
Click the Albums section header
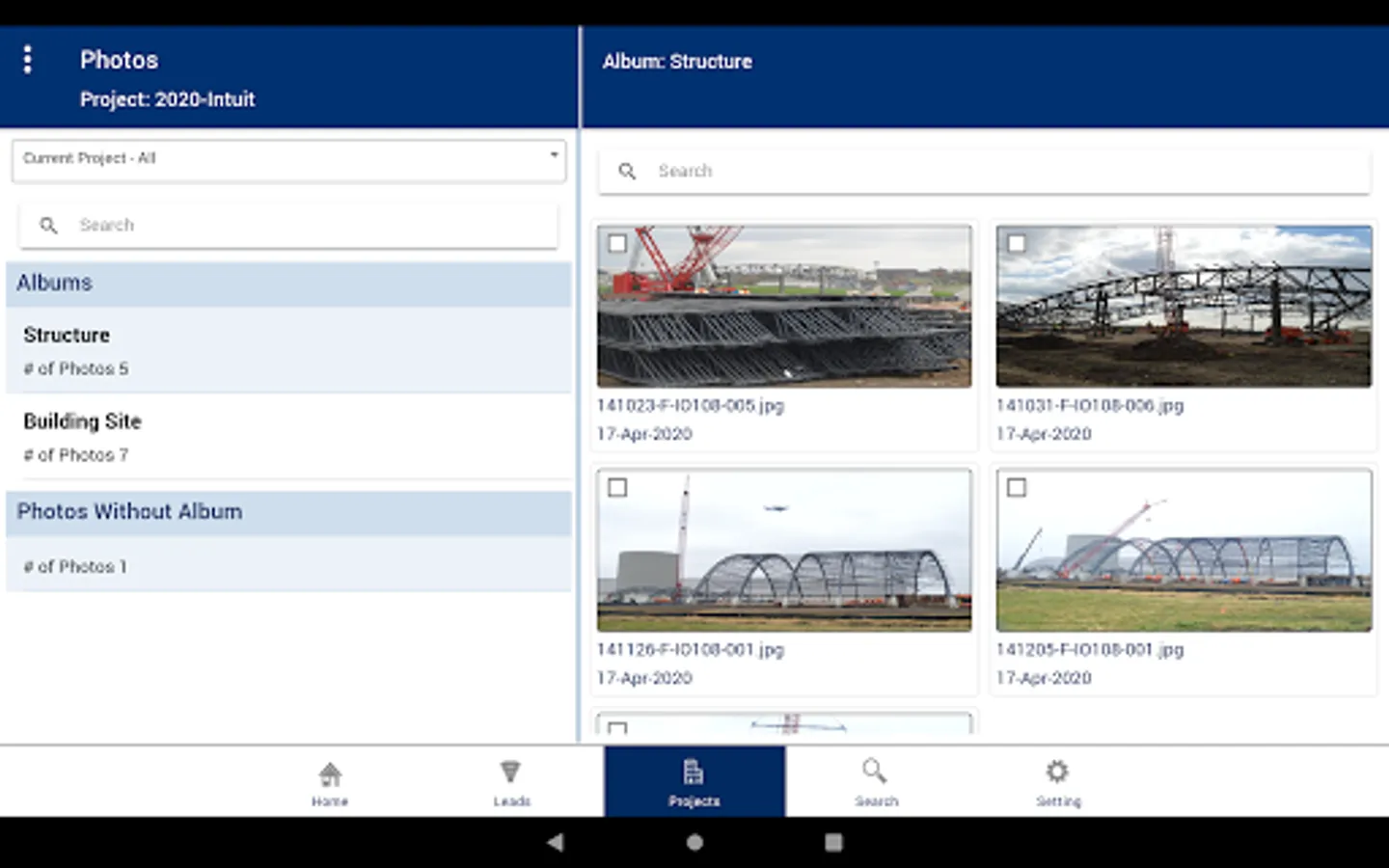[x=288, y=284]
